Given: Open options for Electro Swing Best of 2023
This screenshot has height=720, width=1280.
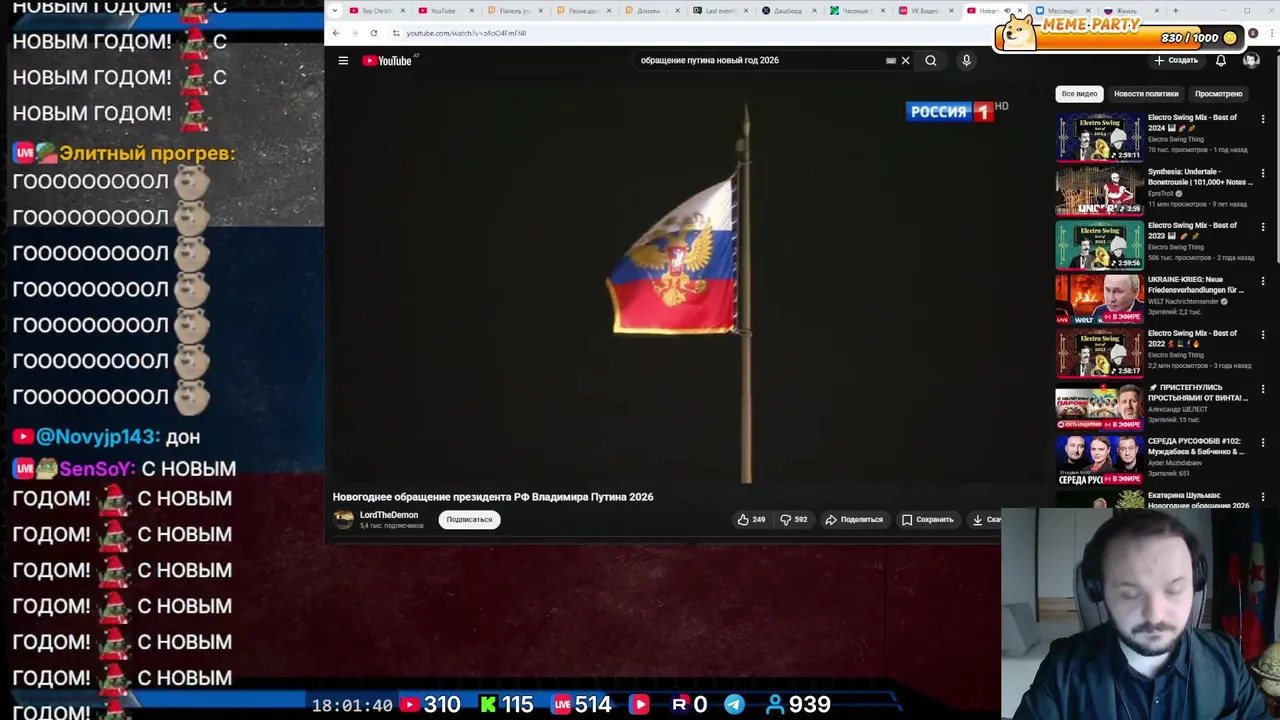Looking at the screenshot, I should [x=1263, y=227].
